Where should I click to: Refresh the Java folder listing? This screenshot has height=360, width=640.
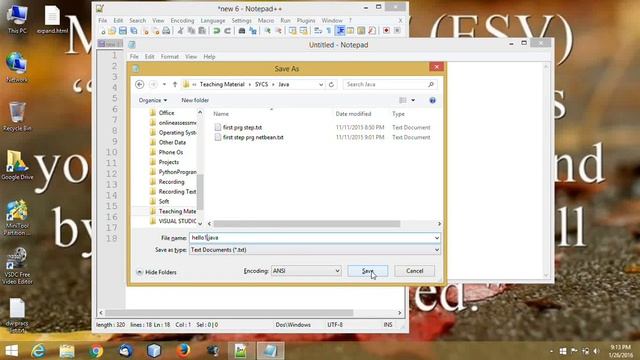[x=331, y=84]
